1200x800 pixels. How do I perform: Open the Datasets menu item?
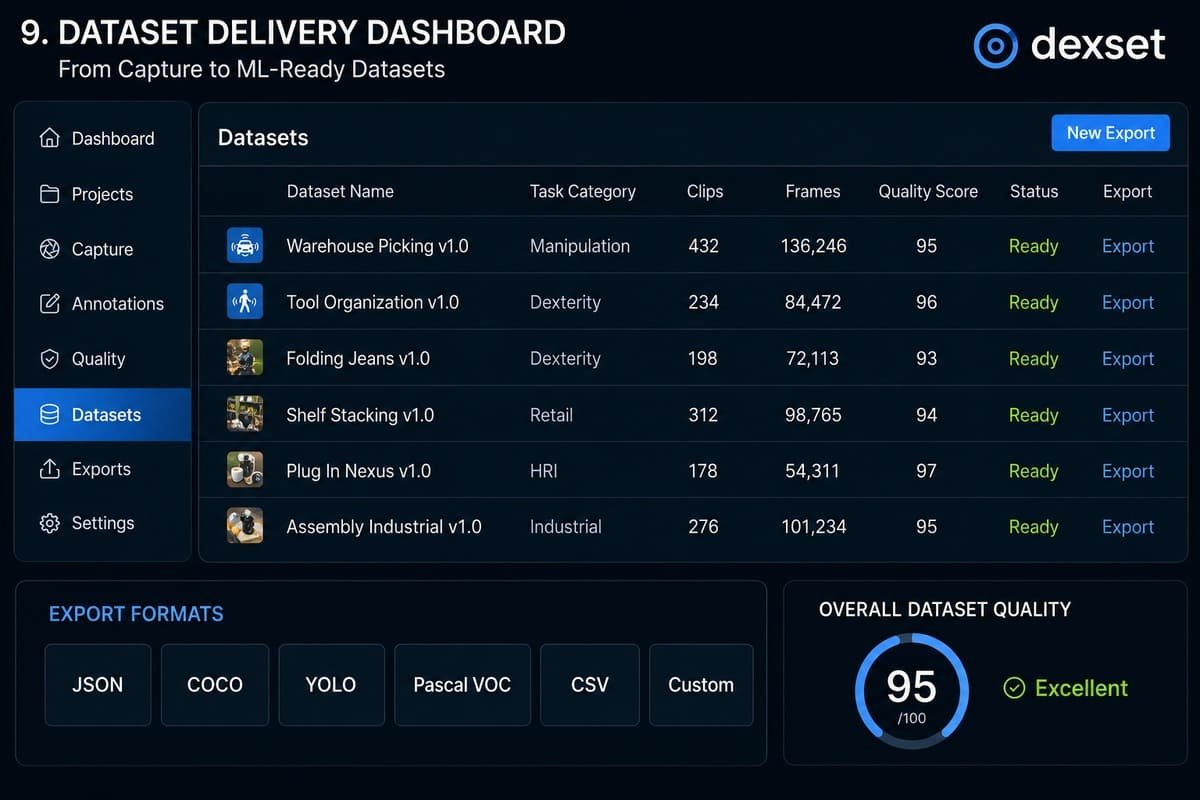pos(102,414)
